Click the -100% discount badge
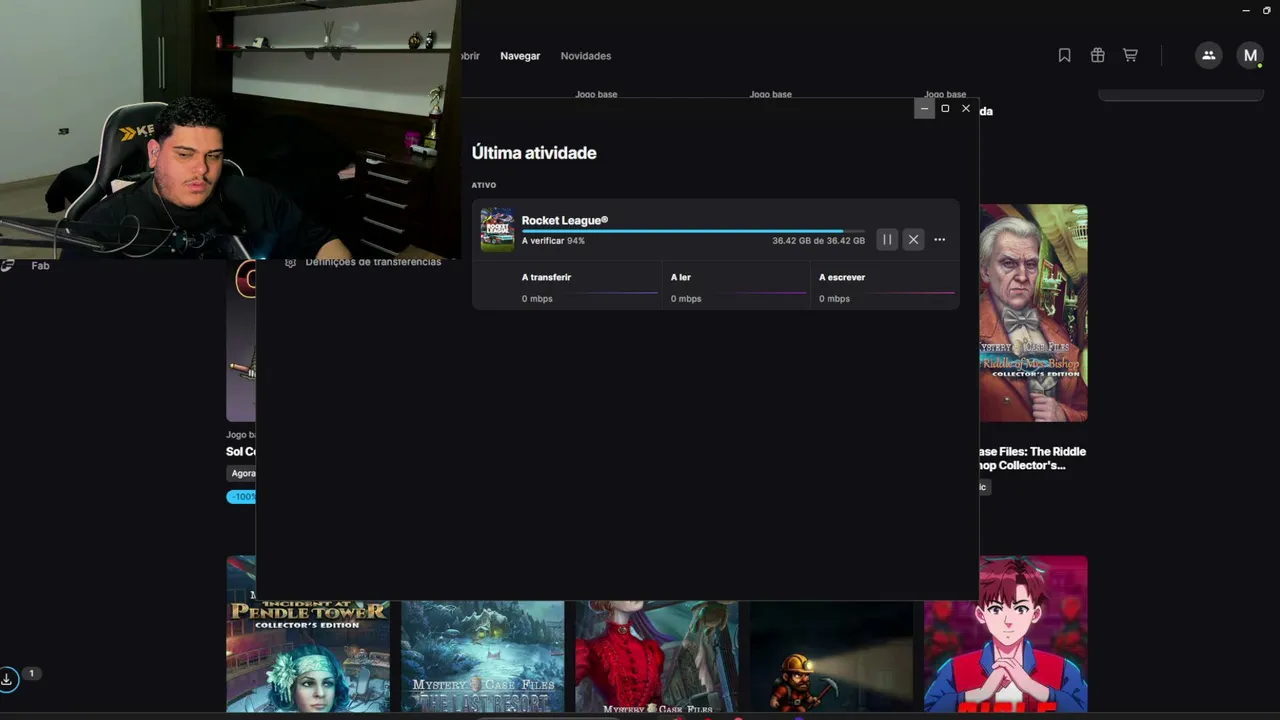The width and height of the screenshot is (1280, 720). tap(241, 497)
